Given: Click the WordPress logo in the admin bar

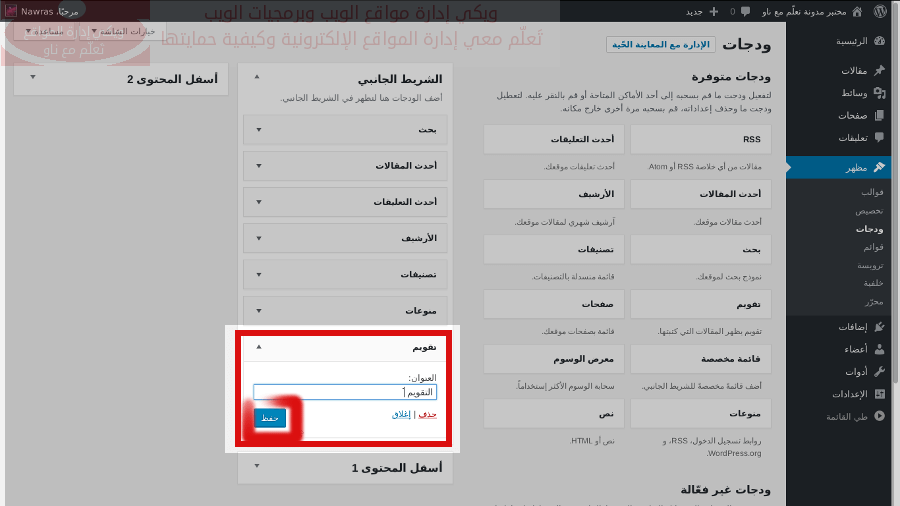Looking at the screenshot, I should [x=880, y=11].
